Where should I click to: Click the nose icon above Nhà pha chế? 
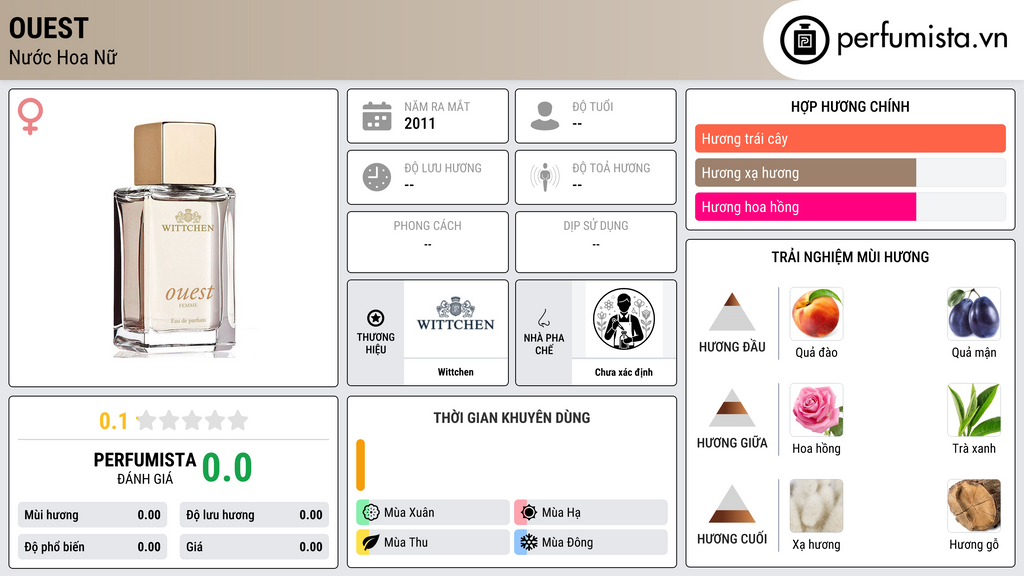543,318
